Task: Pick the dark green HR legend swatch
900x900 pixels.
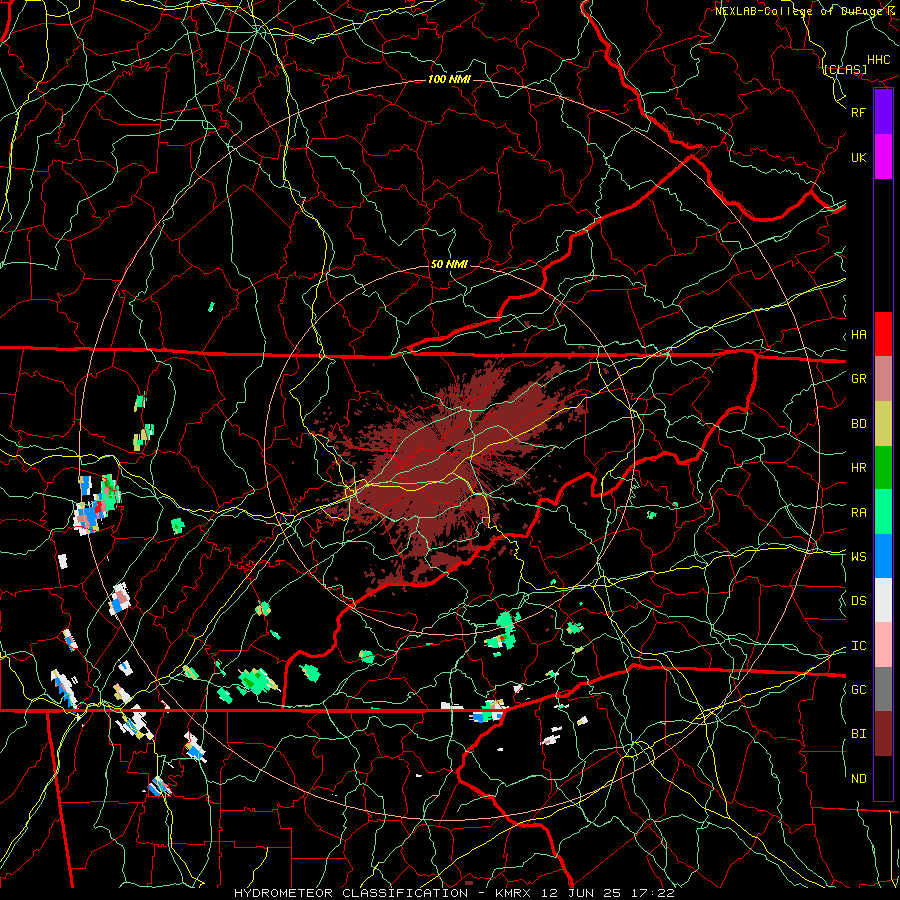Action: [x=883, y=468]
